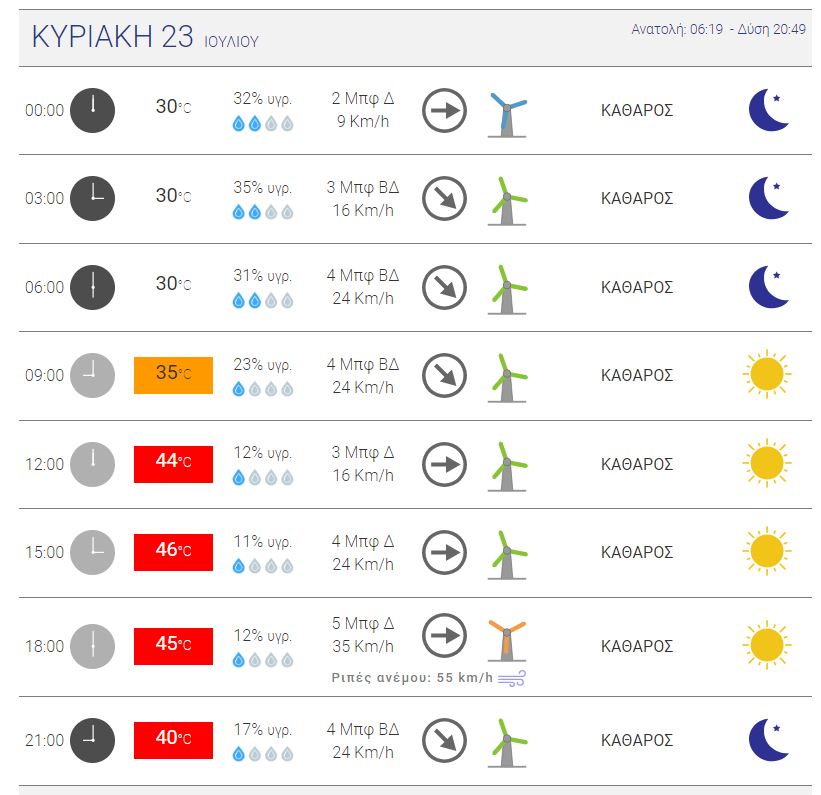
Task: Click the 15:00 grey clock icon
Action: 93,553
